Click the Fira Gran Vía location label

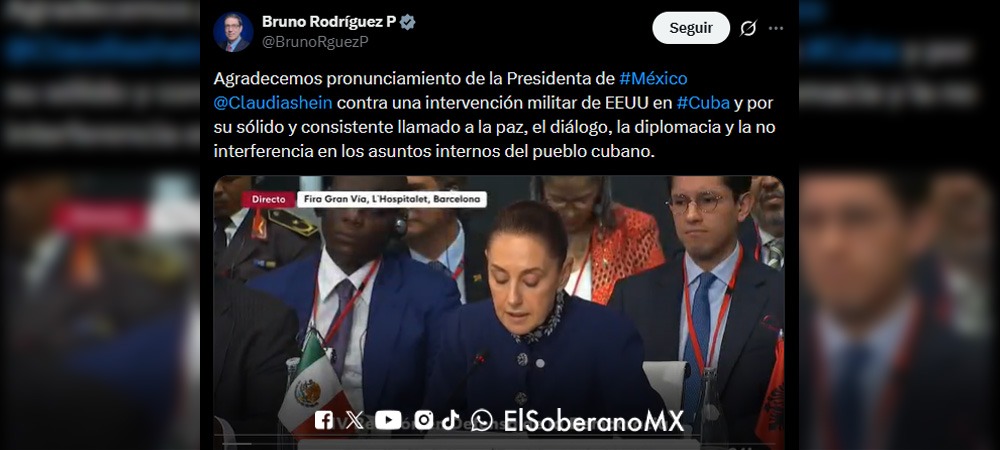click(392, 200)
